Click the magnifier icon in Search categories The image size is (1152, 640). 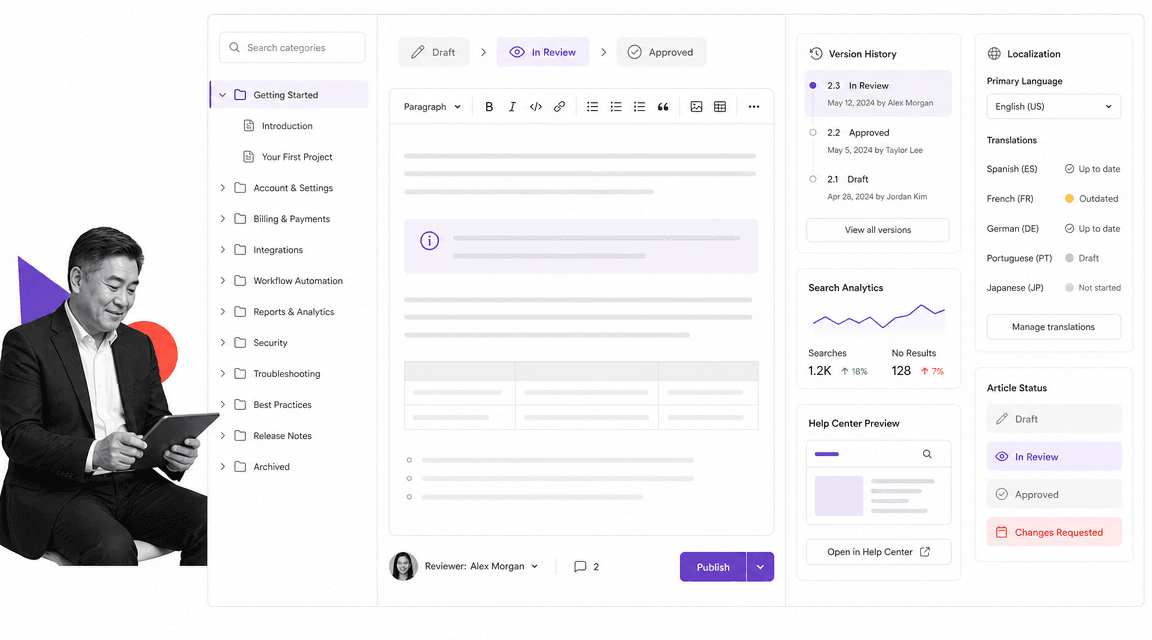pyautogui.click(x=234, y=48)
